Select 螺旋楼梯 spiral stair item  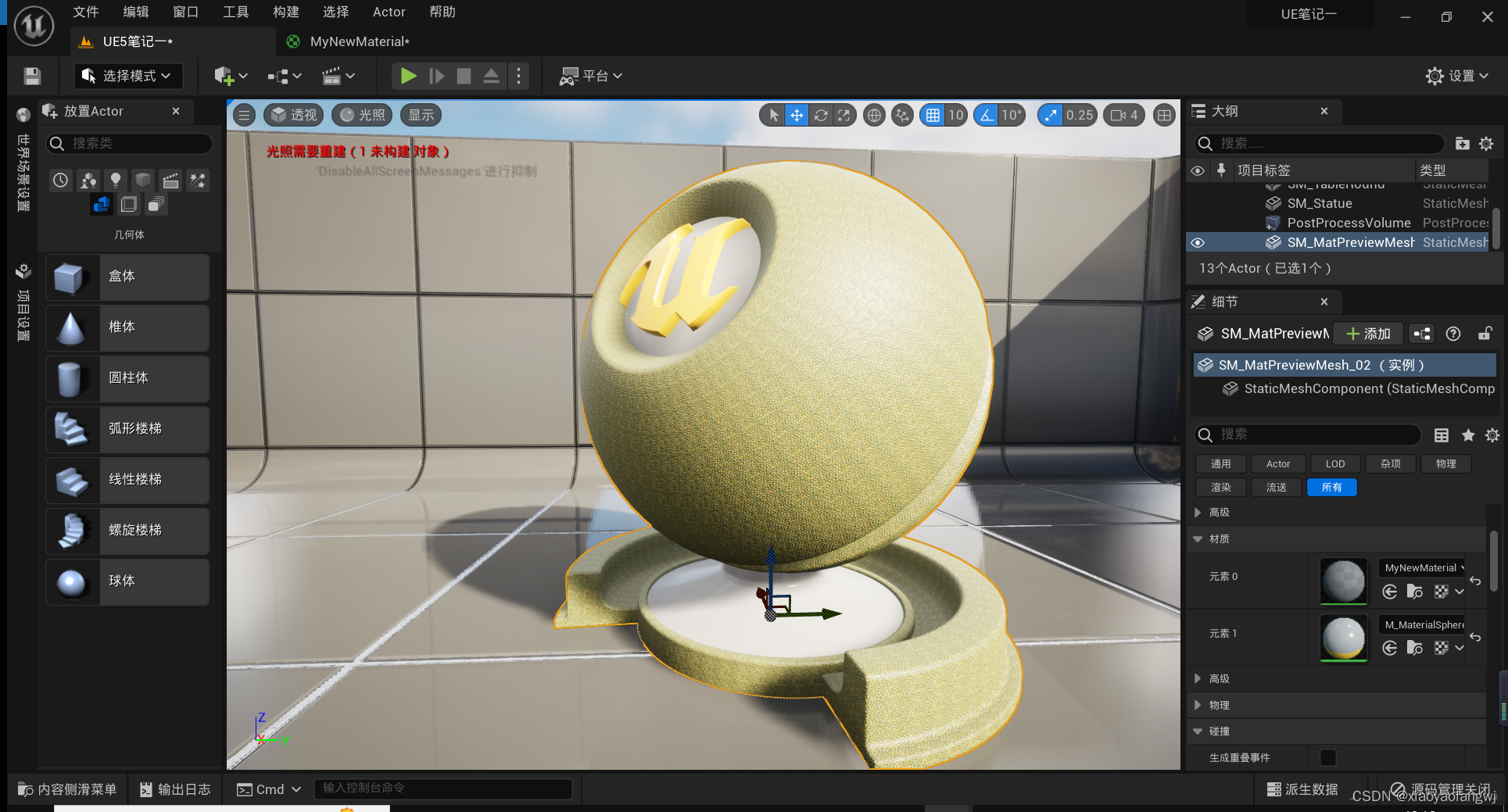[x=127, y=531]
